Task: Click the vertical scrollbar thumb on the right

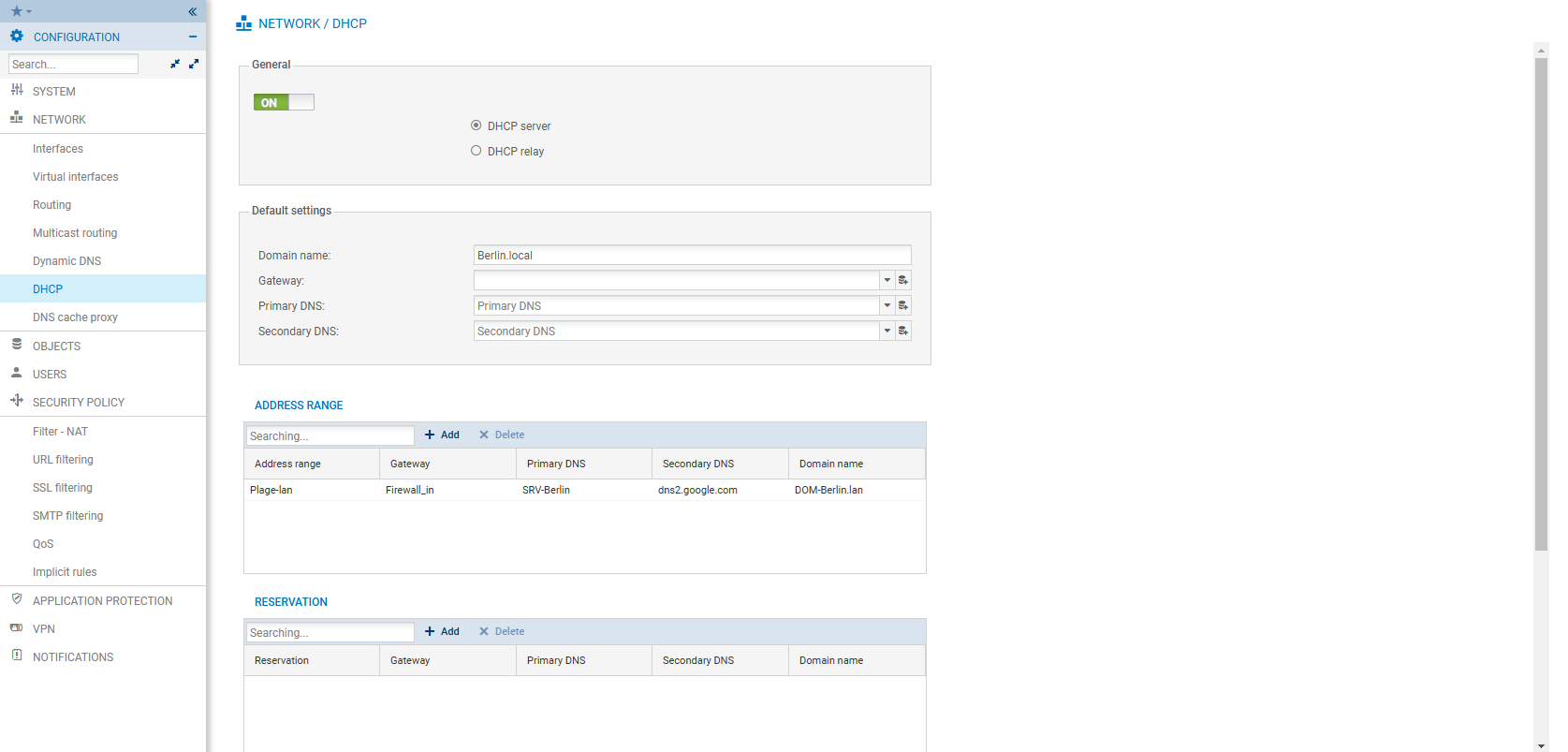Action: pyautogui.click(x=1541, y=300)
